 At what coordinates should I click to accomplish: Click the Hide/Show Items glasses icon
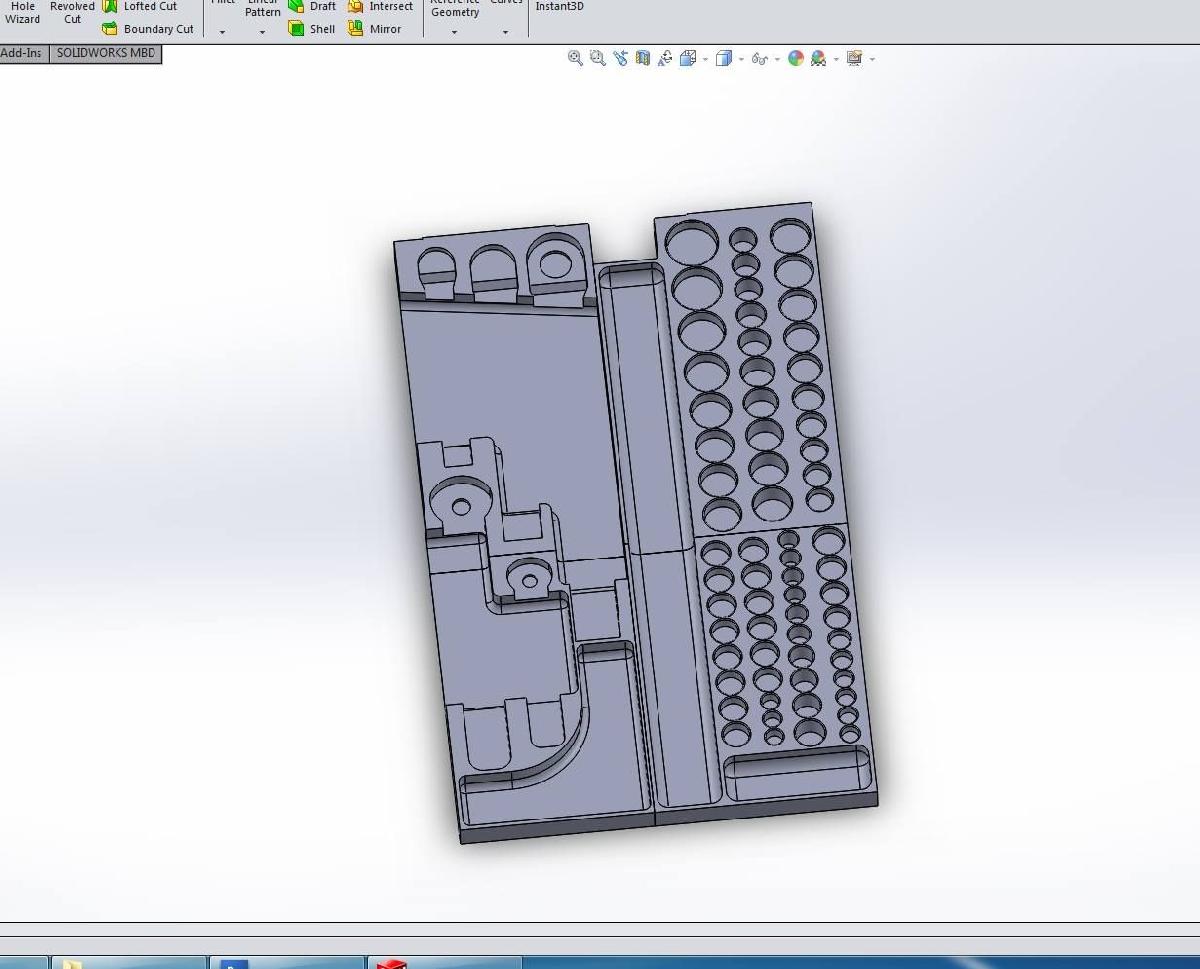pos(759,59)
